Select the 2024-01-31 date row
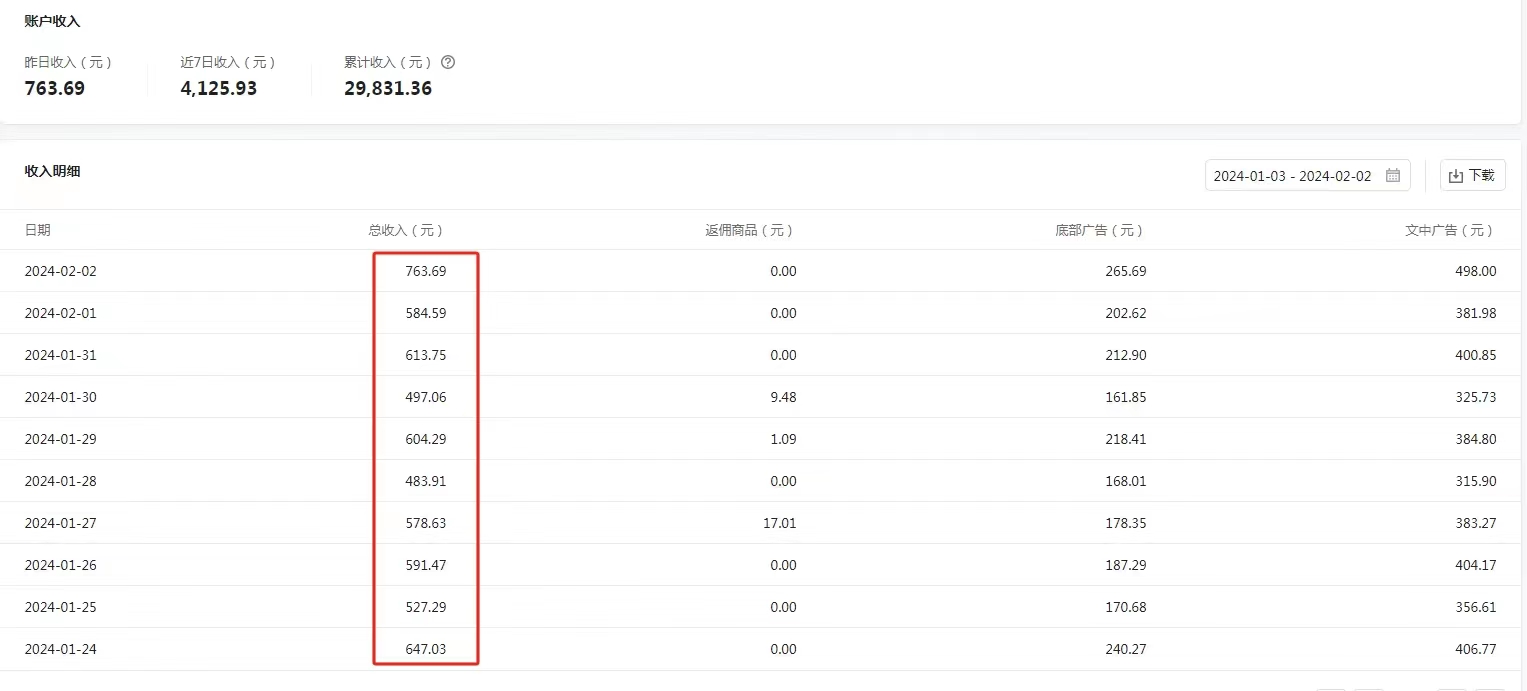Screen dimensions: 1527x691 click(61, 355)
